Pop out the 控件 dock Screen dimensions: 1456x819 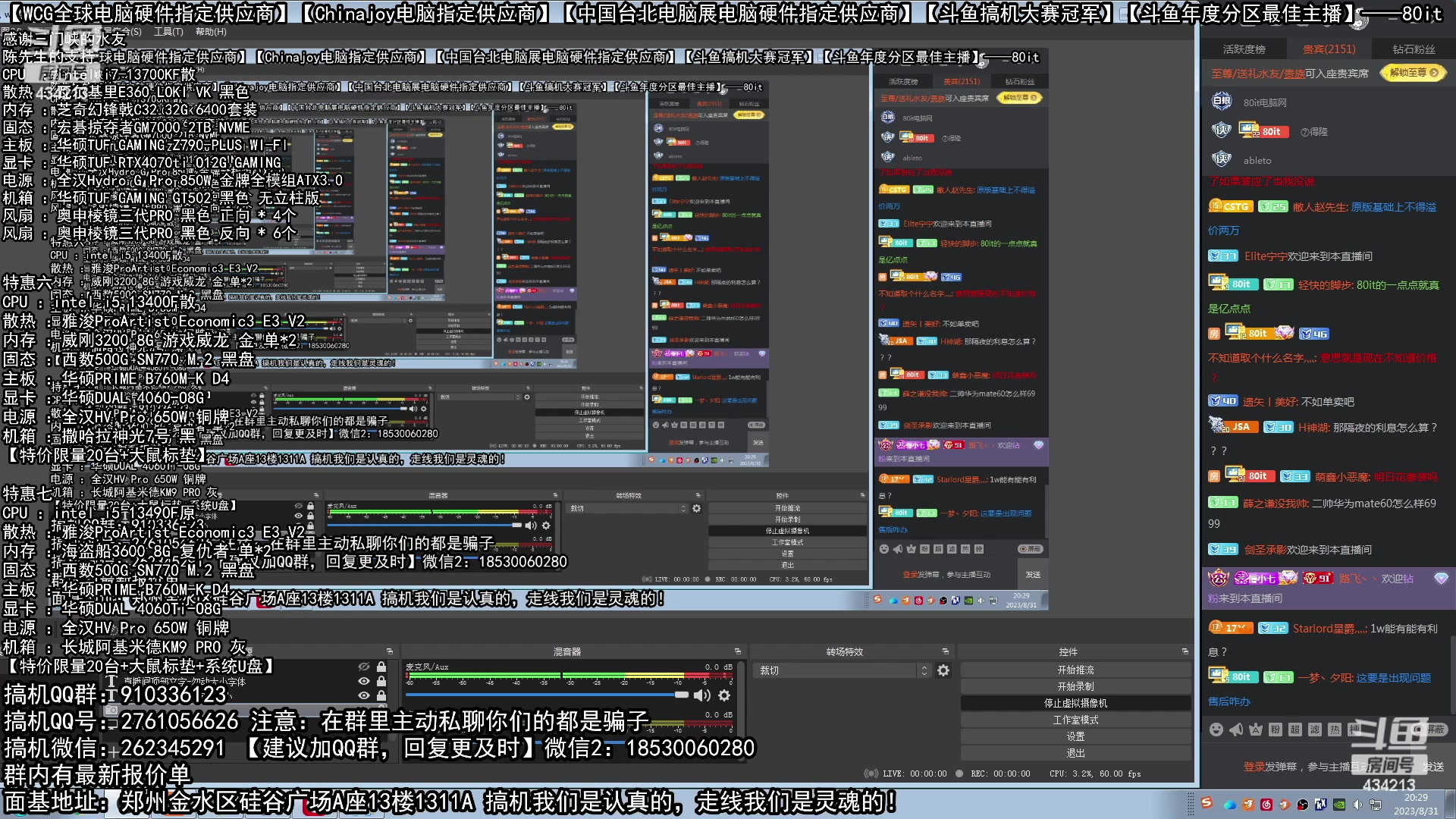point(1185,651)
